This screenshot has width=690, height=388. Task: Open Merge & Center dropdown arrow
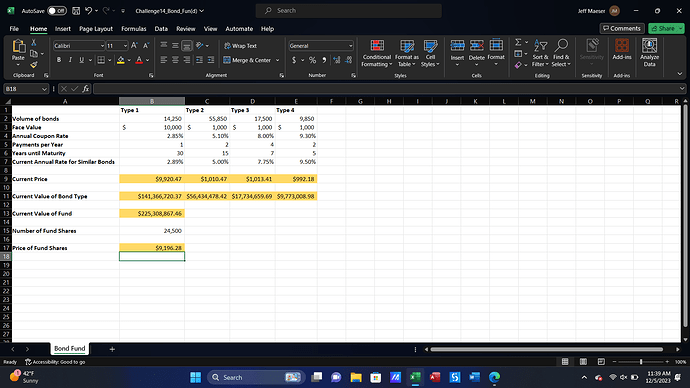pyautogui.click(x=278, y=60)
